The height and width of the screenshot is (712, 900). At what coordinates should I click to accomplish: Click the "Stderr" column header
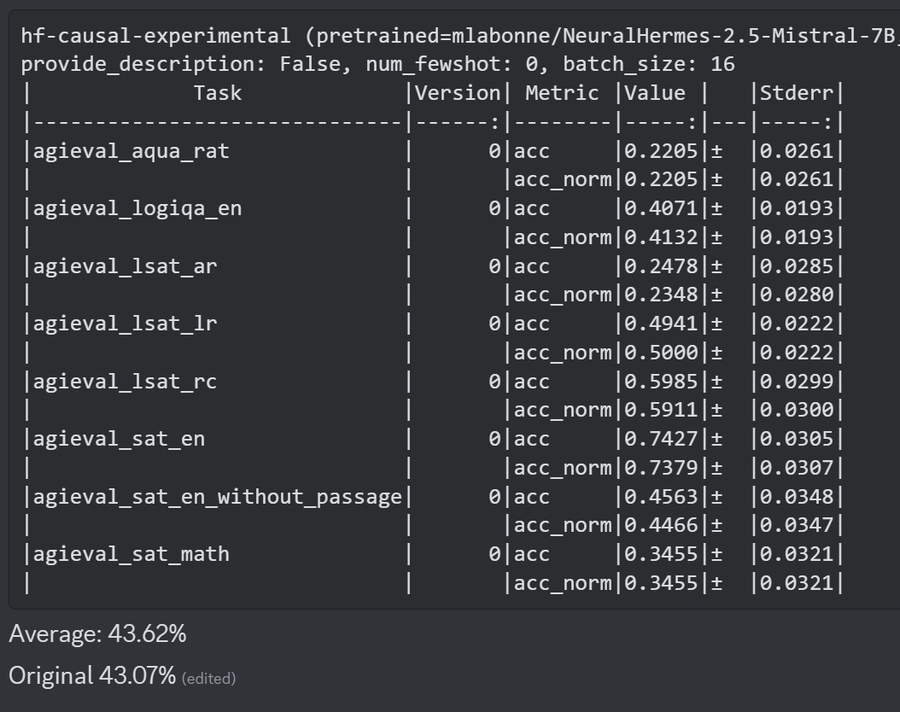coord(796,93)
